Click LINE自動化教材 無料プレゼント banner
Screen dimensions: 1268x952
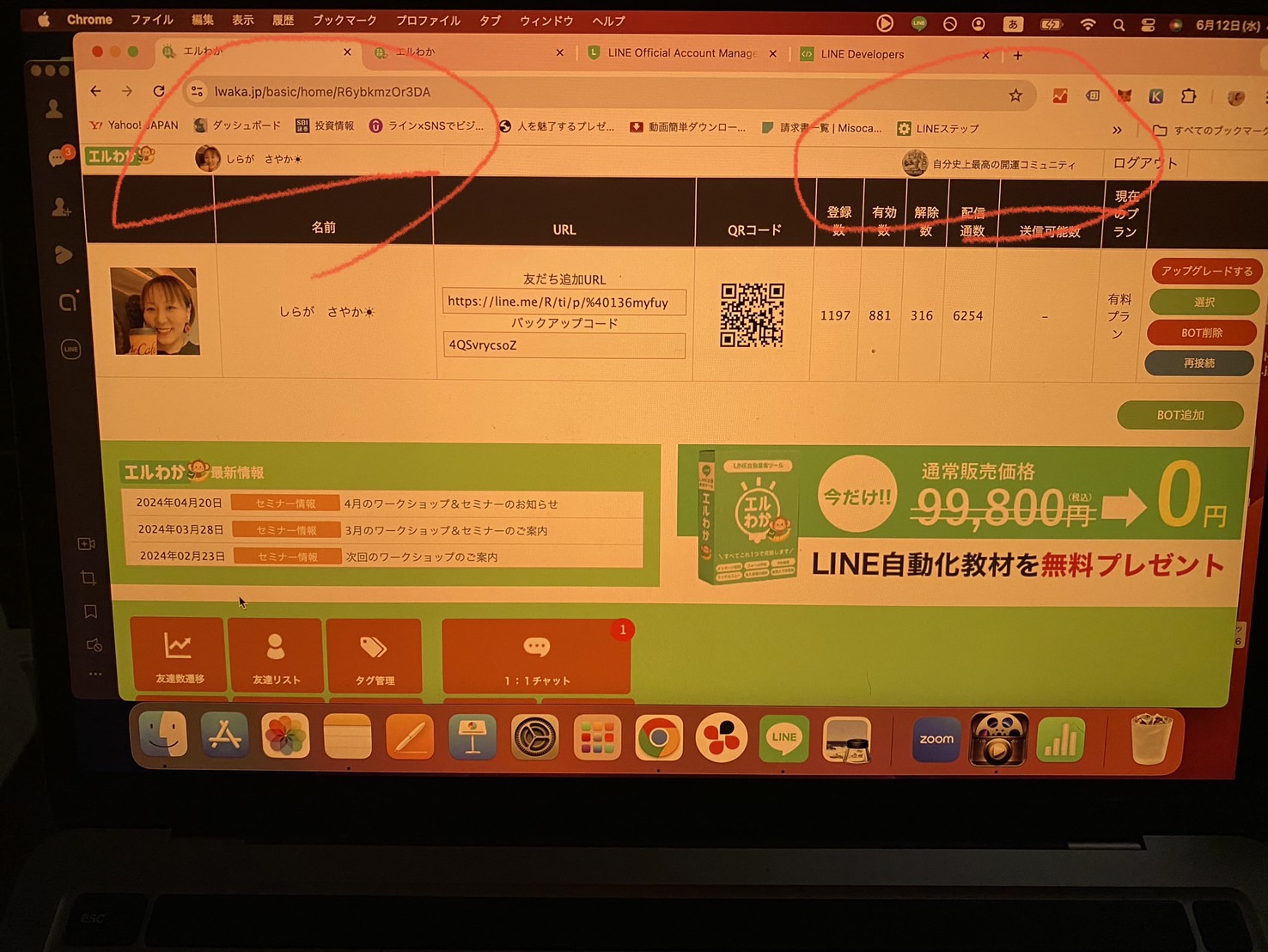click(x=963, y=516)
